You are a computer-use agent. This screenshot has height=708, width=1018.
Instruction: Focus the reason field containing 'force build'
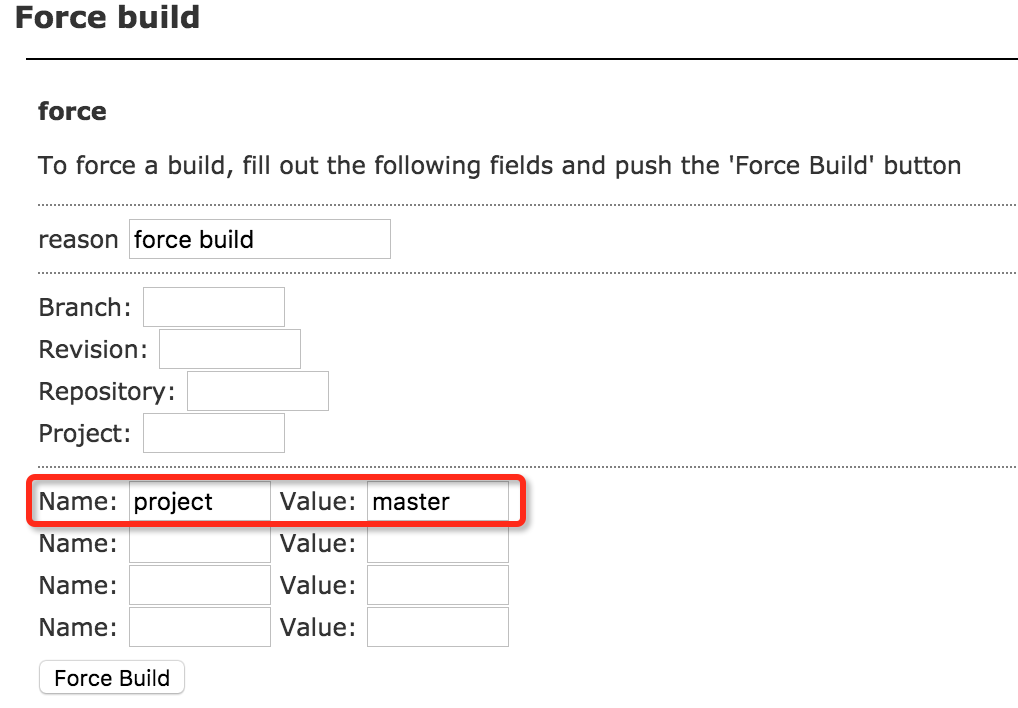259,239
